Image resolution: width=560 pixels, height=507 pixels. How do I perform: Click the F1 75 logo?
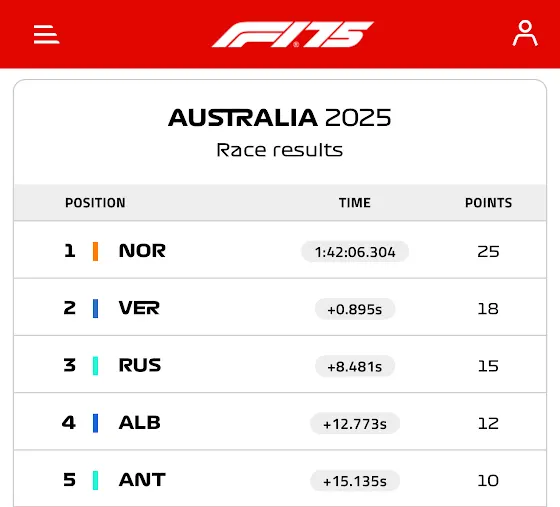tap(292, 34)
